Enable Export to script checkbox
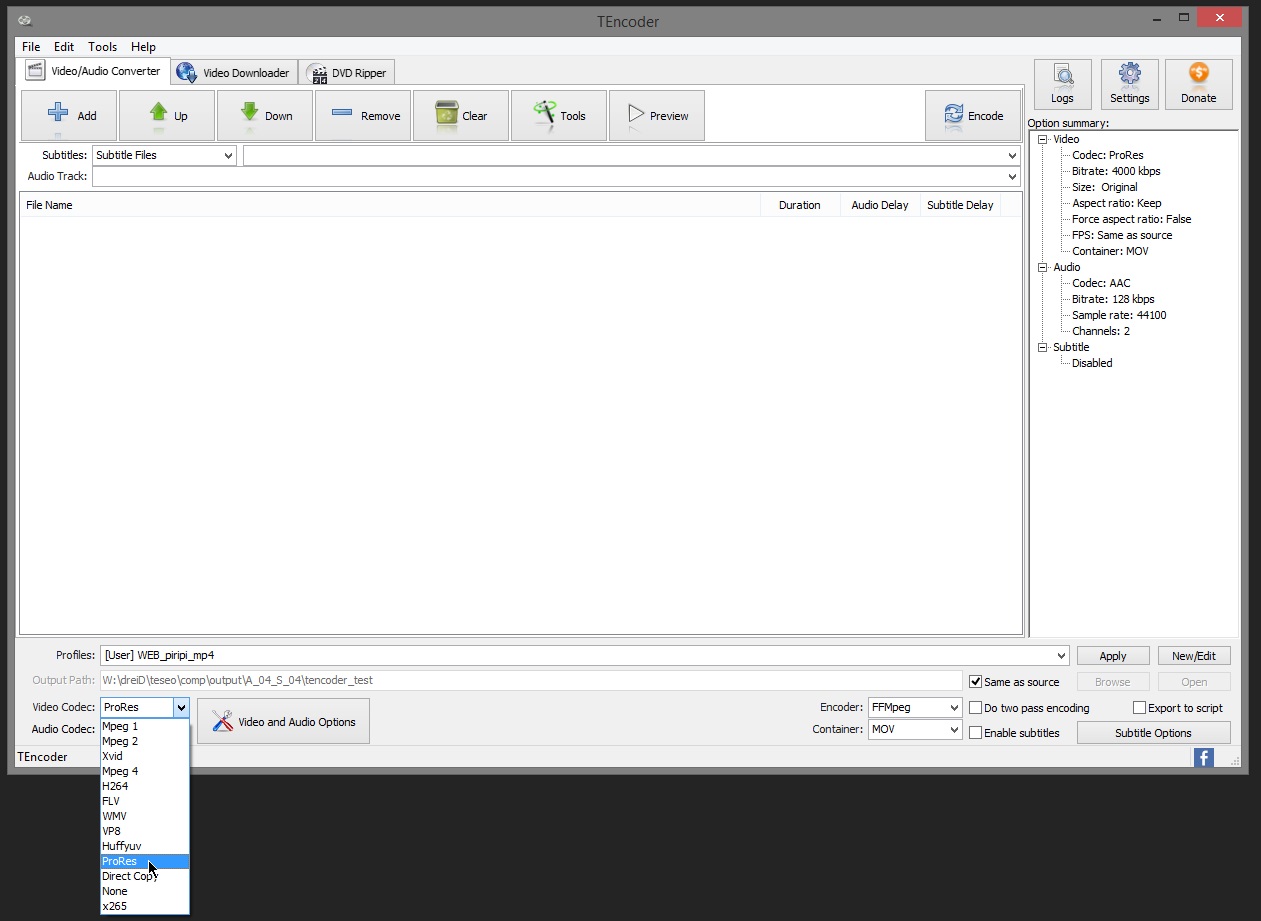This screenshot has width=1261, height=921. click(x=1139, y=708)
